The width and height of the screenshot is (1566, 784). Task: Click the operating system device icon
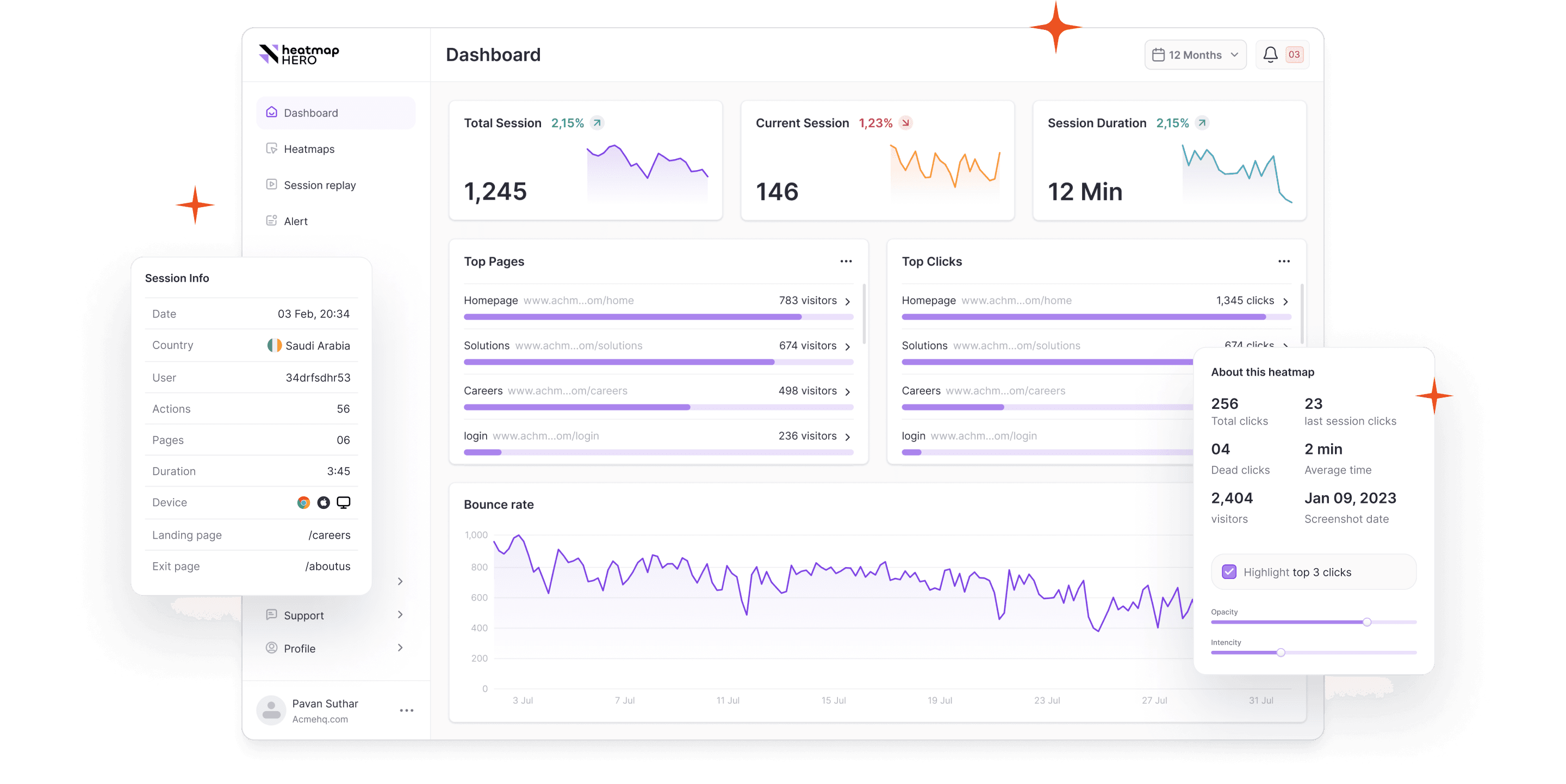324,502
